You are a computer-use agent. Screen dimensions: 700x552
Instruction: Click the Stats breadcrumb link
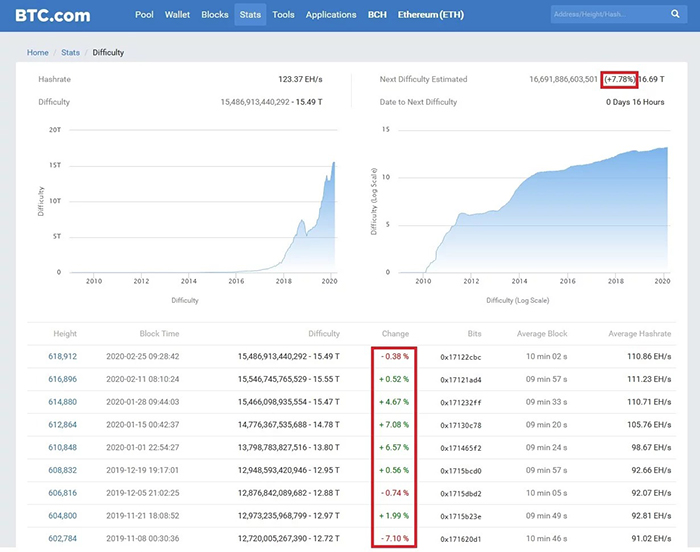point(70,52)
